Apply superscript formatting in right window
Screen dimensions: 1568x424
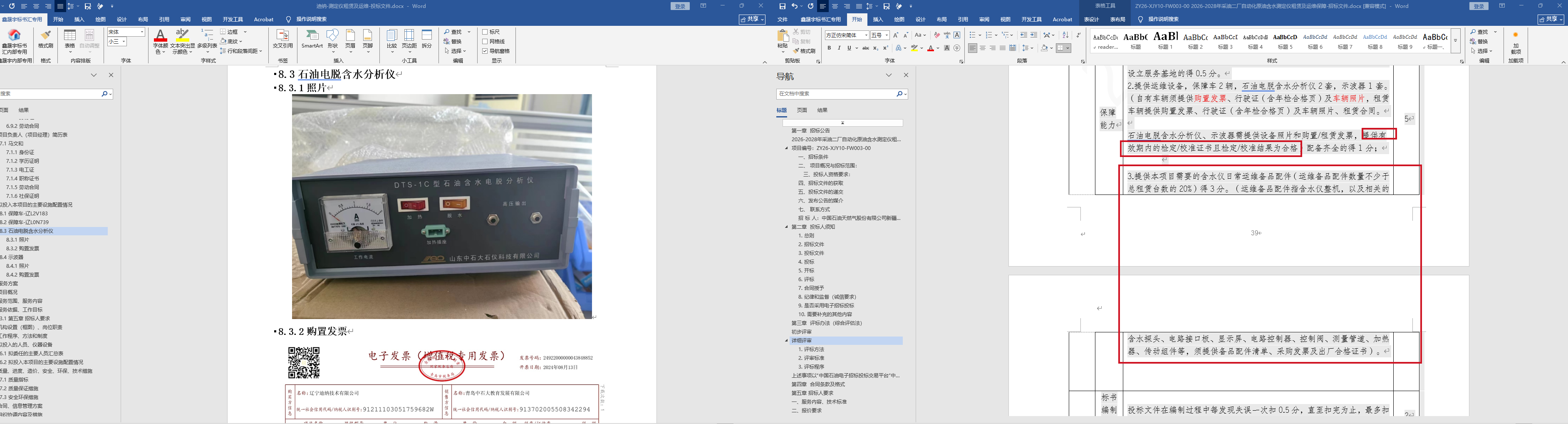(x=886, y=48)
